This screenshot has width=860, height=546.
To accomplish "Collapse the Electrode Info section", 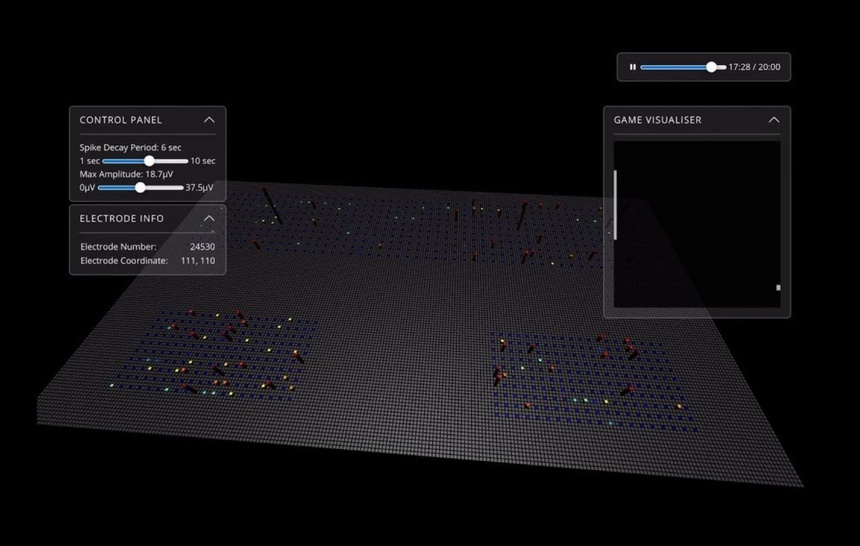I will point(209,218).
